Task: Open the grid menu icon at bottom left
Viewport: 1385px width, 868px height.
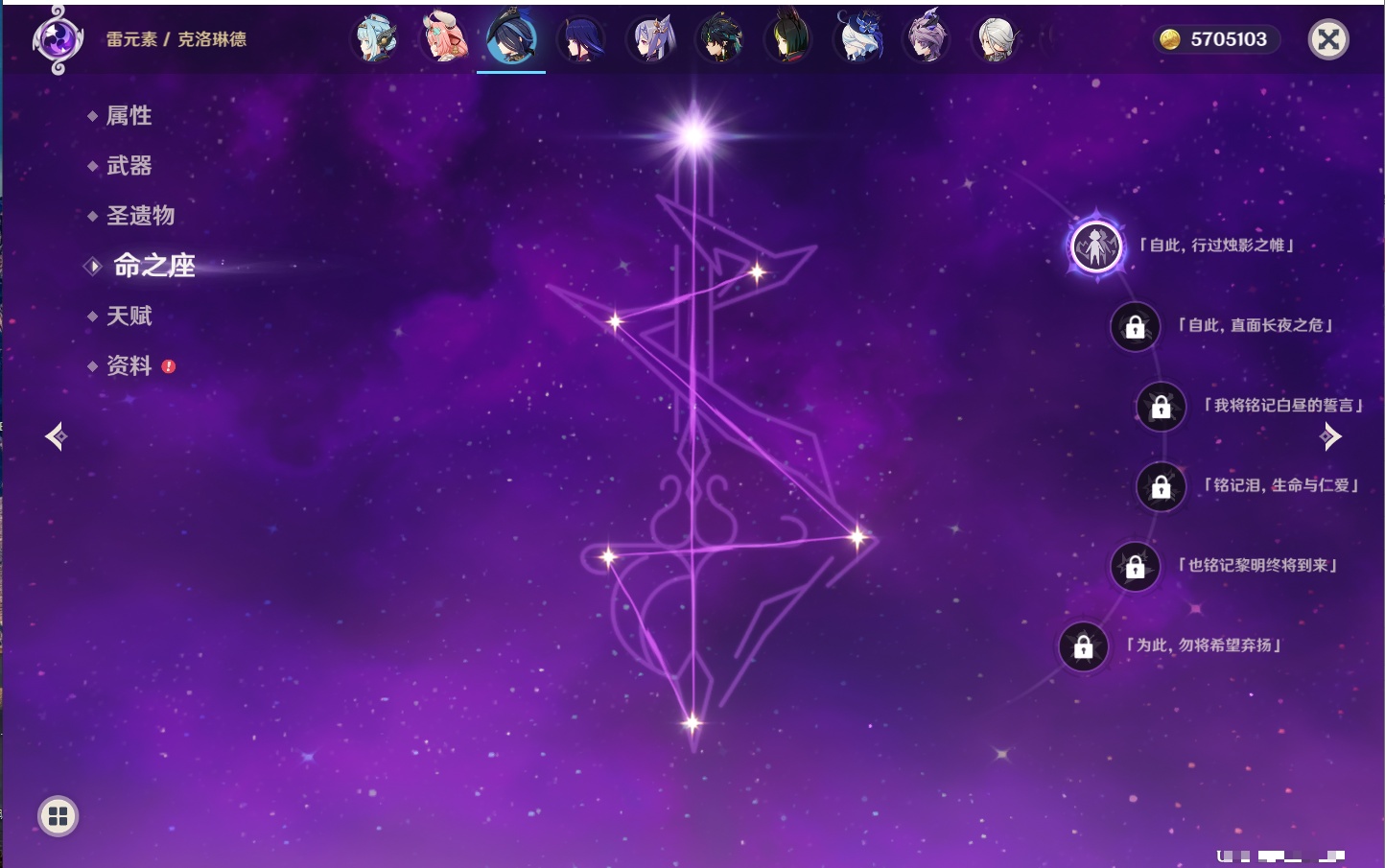Action: point(58,816)
